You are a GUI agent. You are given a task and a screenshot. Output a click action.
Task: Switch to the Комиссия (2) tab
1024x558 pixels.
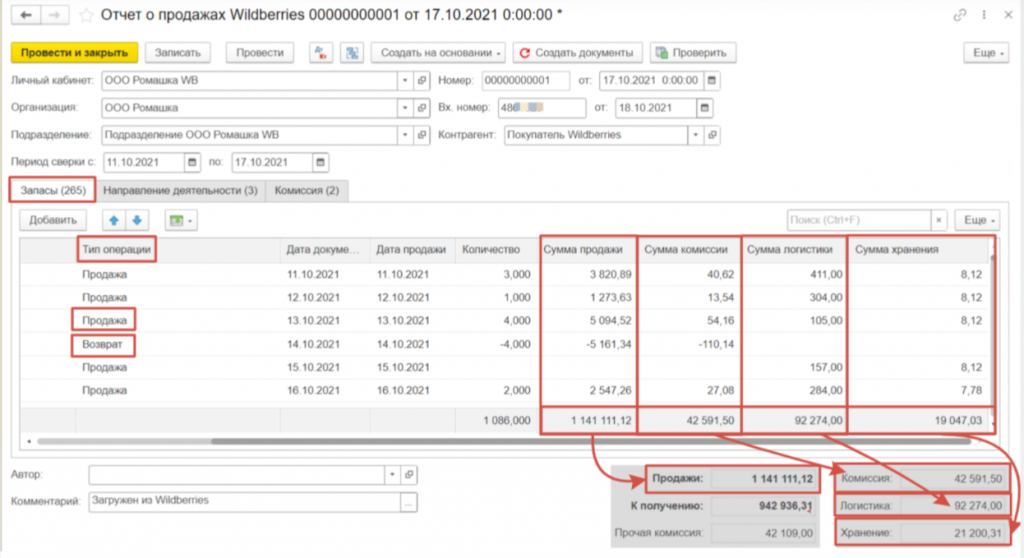(306, 190)
